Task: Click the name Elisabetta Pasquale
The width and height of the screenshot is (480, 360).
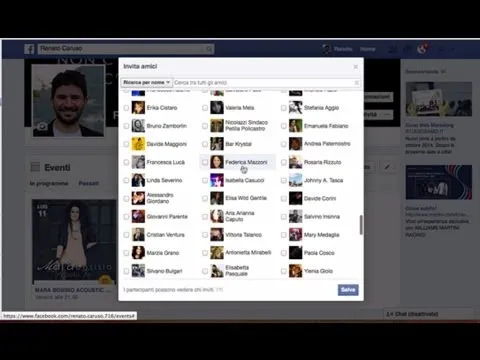Action: [x=237, y=270]
